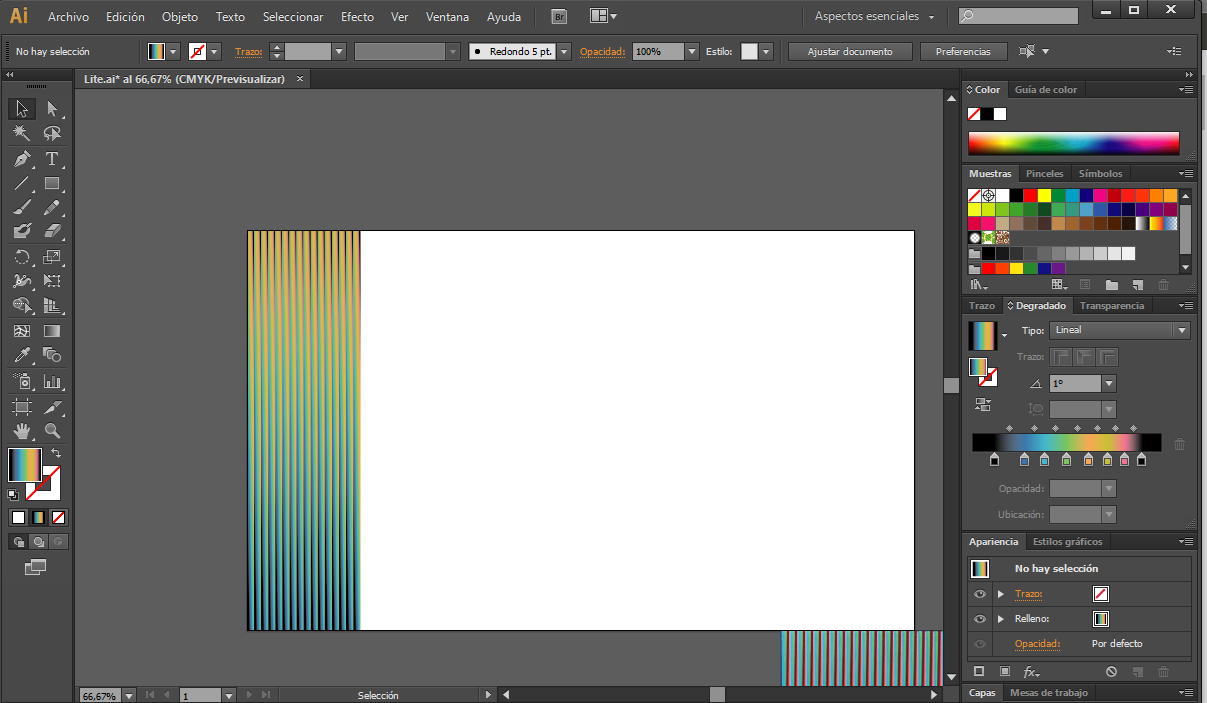Select the Eyedropper tool
This screenshot has width=1207, height=703.
22,355
